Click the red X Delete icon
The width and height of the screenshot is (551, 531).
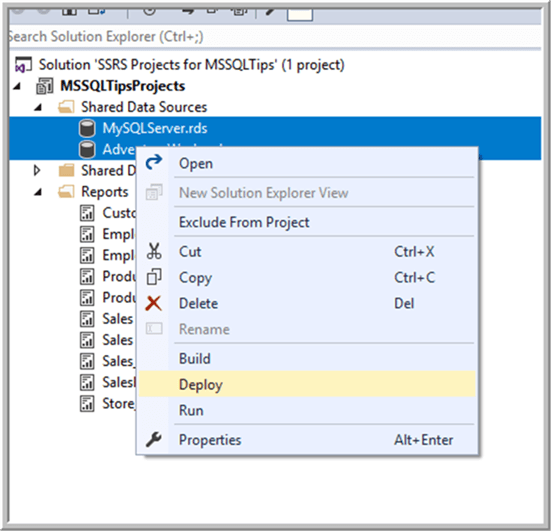(154, 303)
